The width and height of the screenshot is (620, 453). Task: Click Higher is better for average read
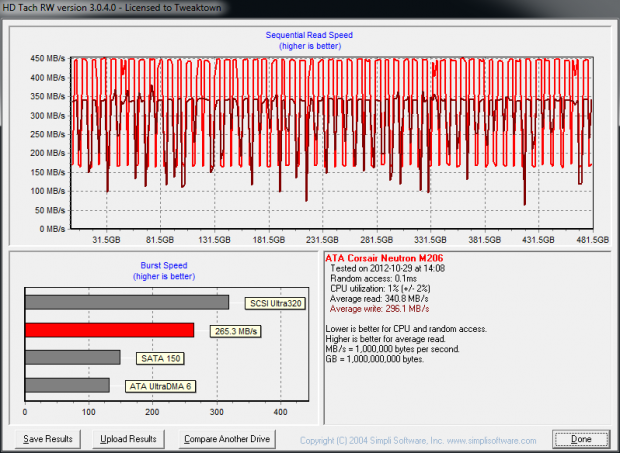point(386,339)
